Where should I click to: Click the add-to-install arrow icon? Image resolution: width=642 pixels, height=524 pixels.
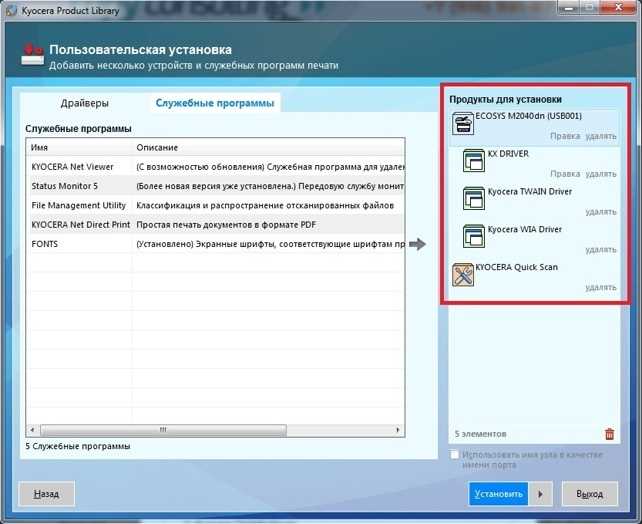coord(417,244)
